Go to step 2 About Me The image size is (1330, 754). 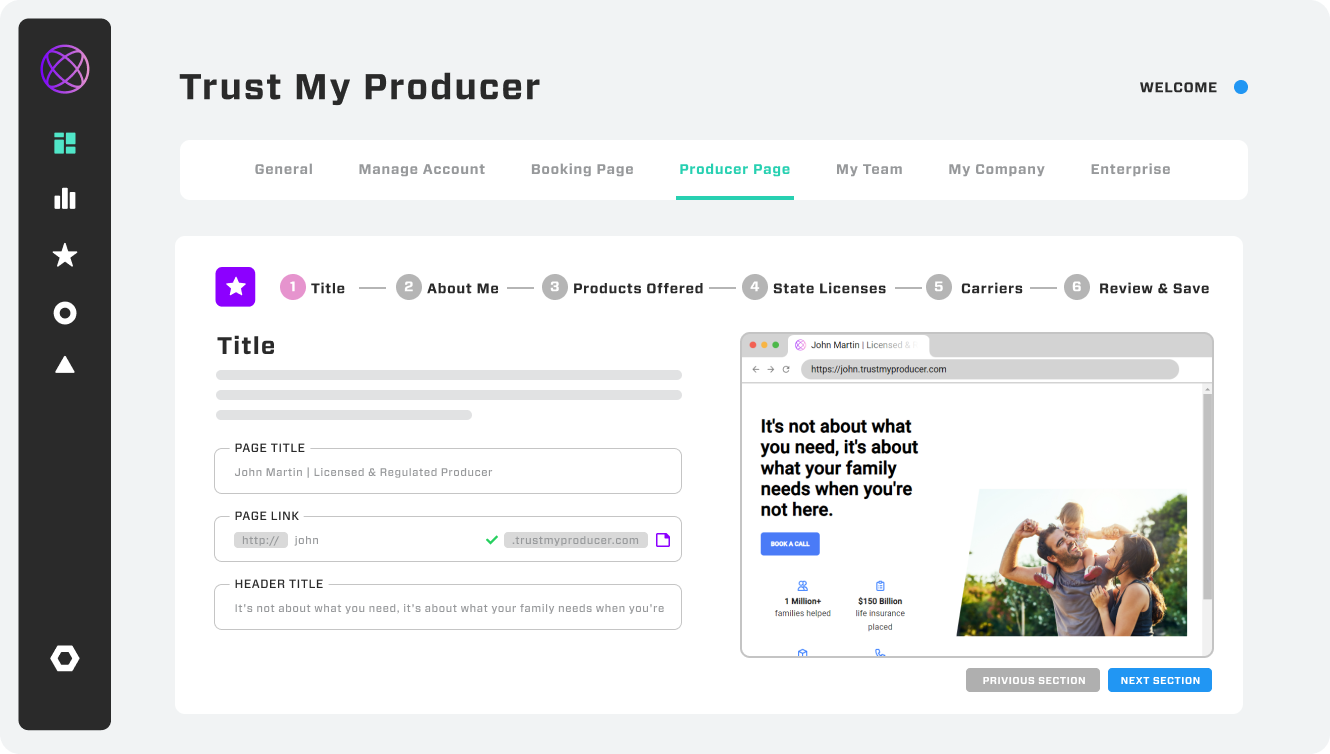448,288
